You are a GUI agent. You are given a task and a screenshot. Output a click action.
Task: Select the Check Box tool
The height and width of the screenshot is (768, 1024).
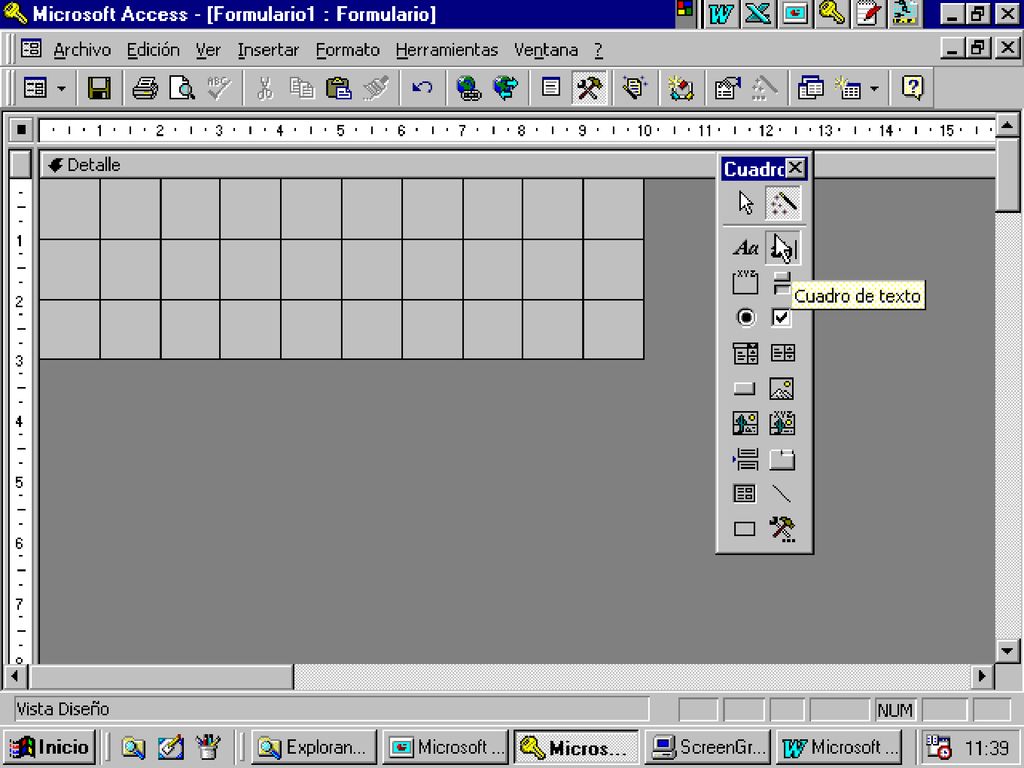[782, 317]
